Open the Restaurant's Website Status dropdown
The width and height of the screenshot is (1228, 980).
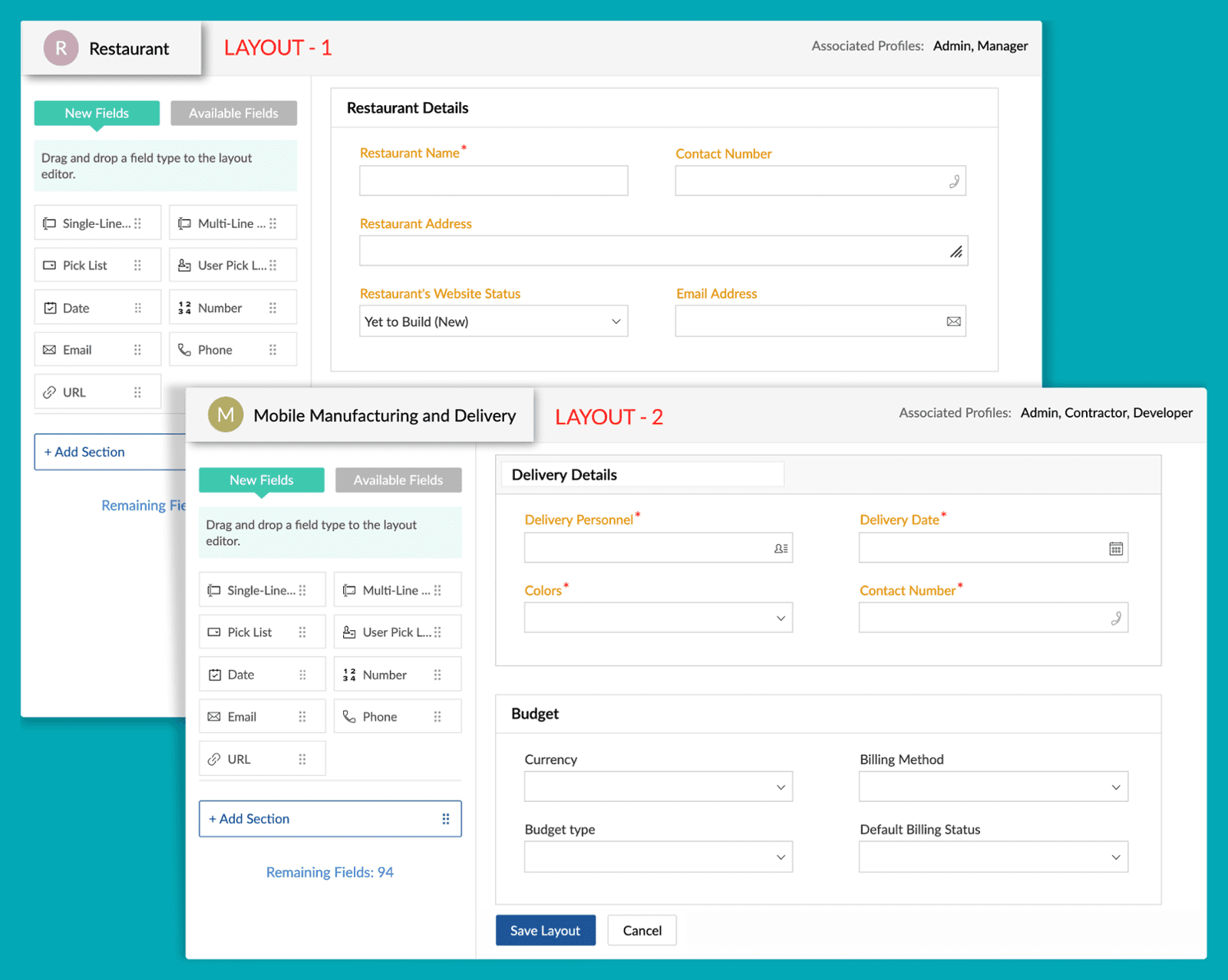[494, 322]
